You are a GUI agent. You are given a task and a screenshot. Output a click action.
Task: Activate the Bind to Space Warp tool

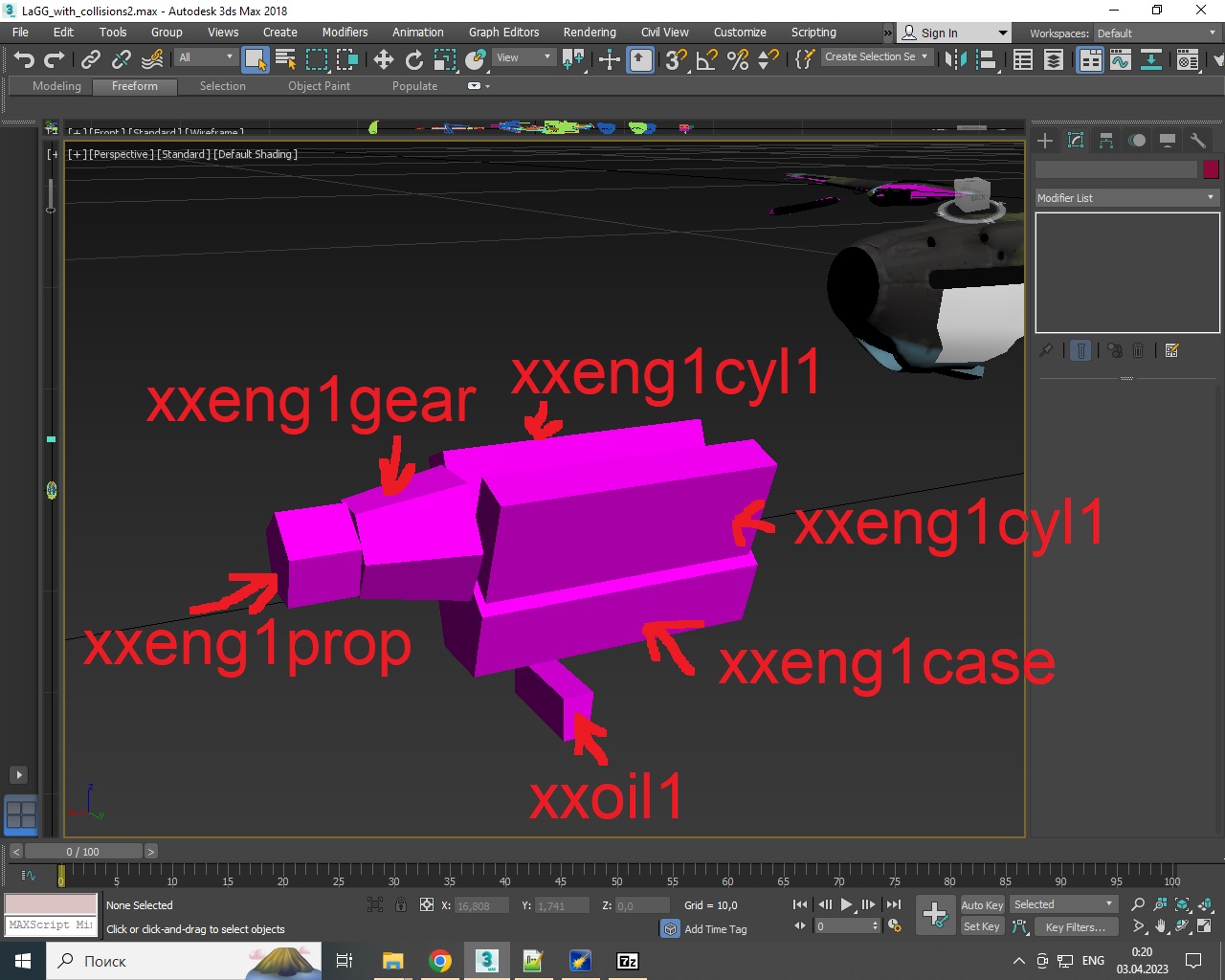tap(152, 59)
